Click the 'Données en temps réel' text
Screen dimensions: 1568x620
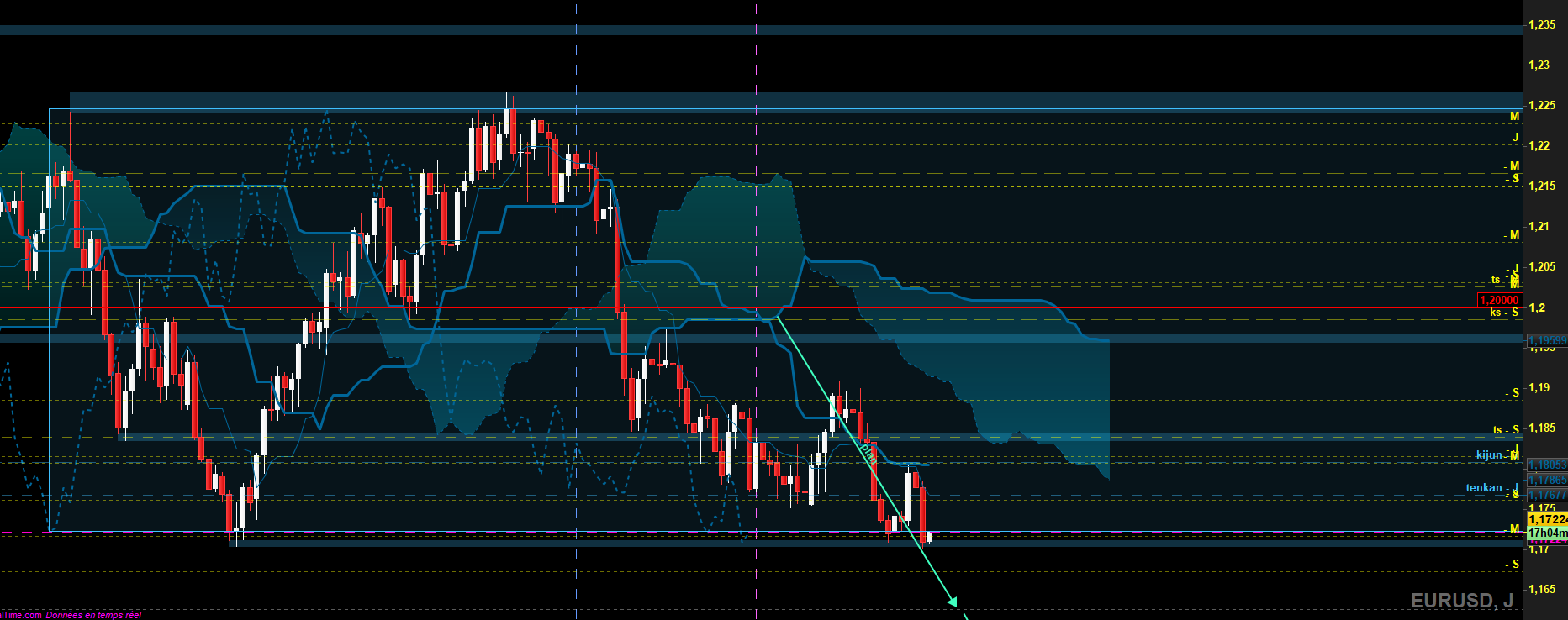93,615
